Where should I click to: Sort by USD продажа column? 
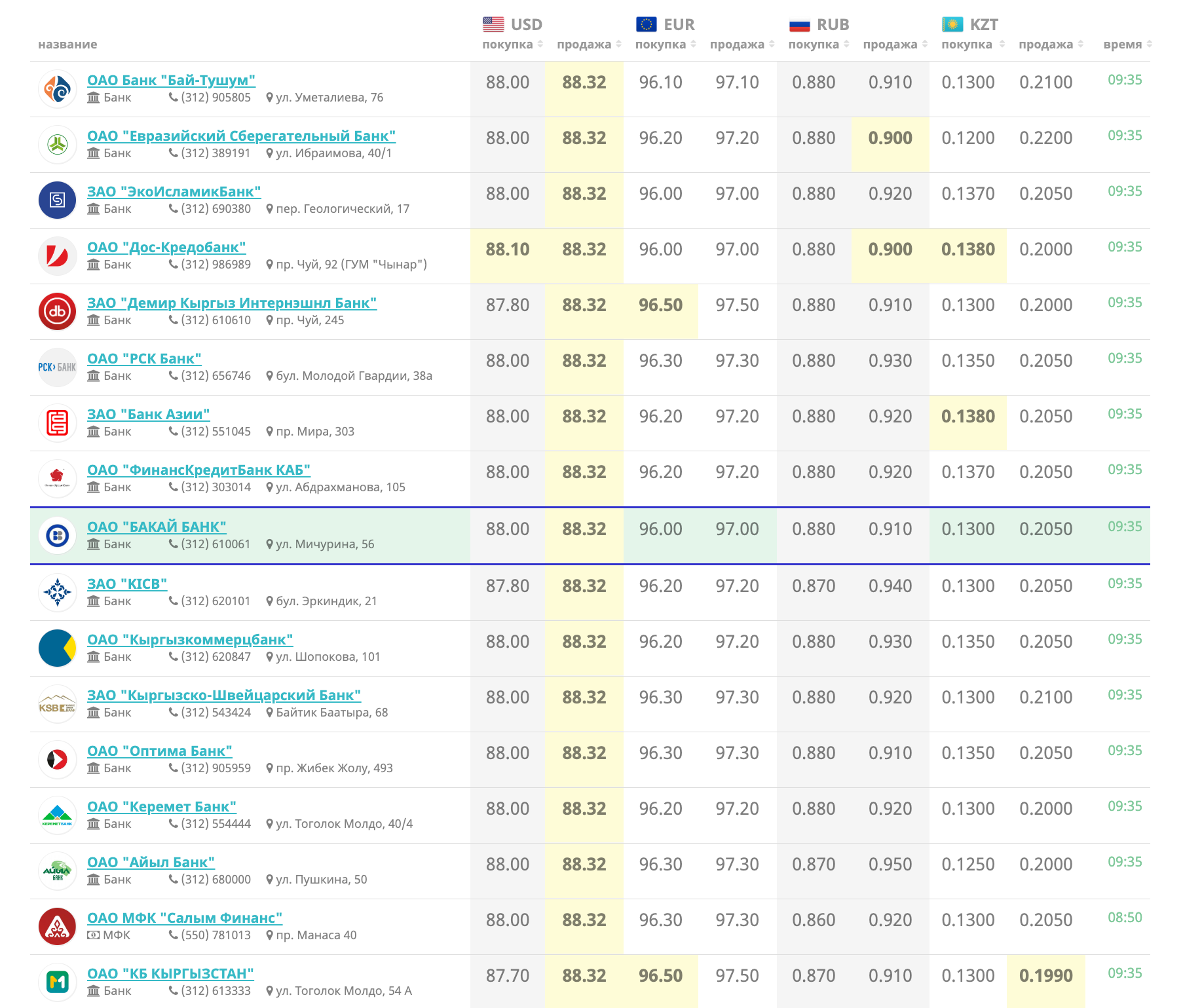click(590, 45)
